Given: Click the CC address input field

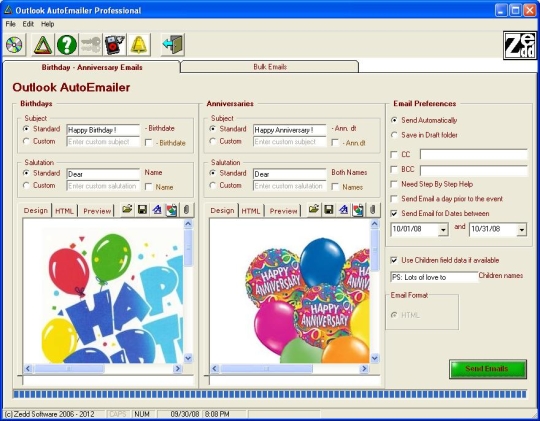Looking at the screenshot, I should pos(474,155).
